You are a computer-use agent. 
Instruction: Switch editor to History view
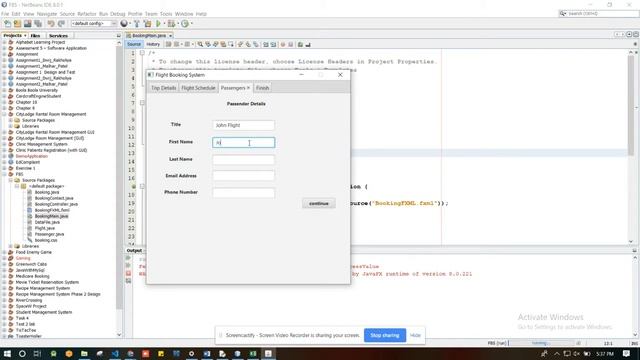153,44
